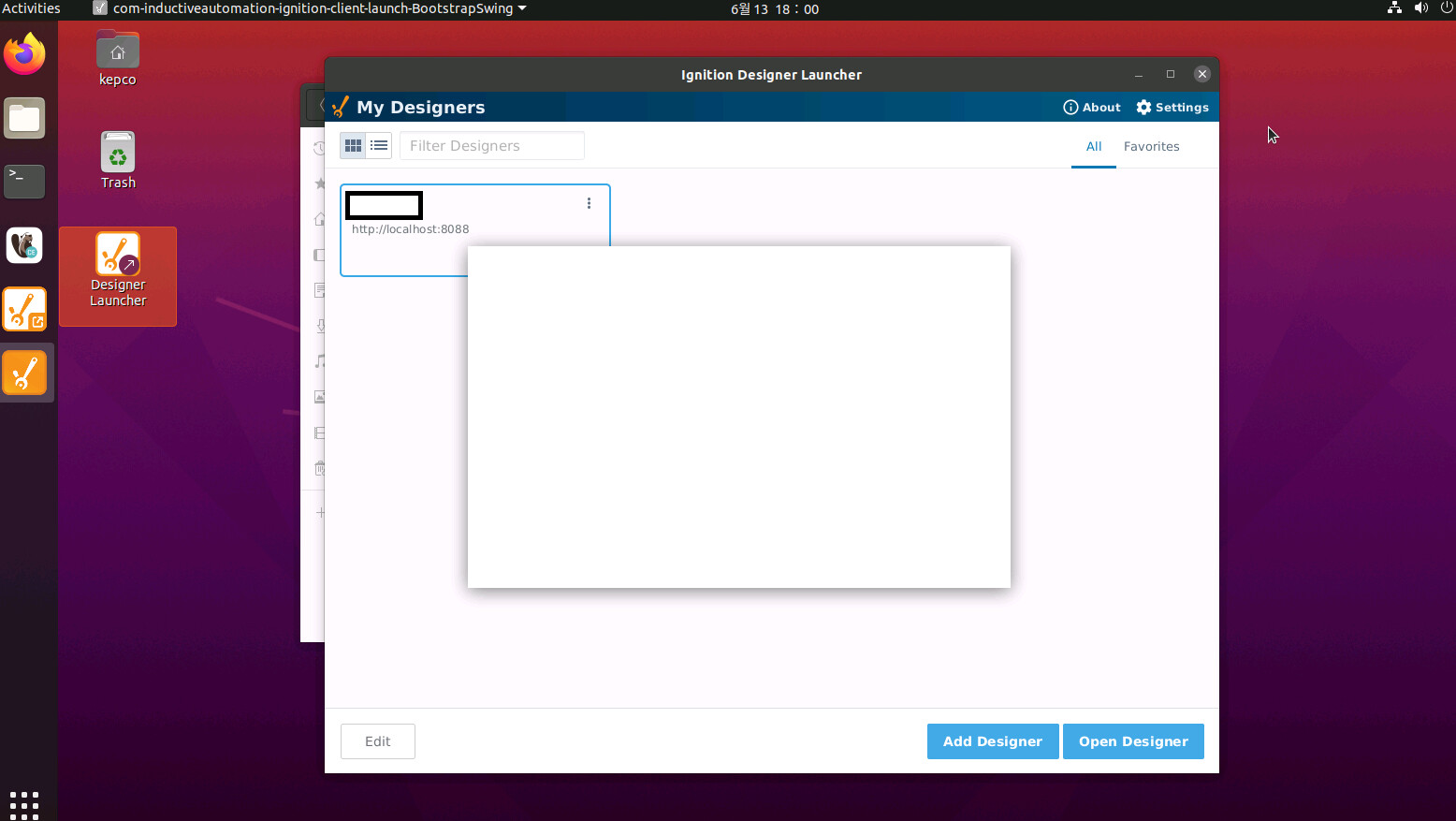Close the Ignition Designer Launcher window

1202,75
